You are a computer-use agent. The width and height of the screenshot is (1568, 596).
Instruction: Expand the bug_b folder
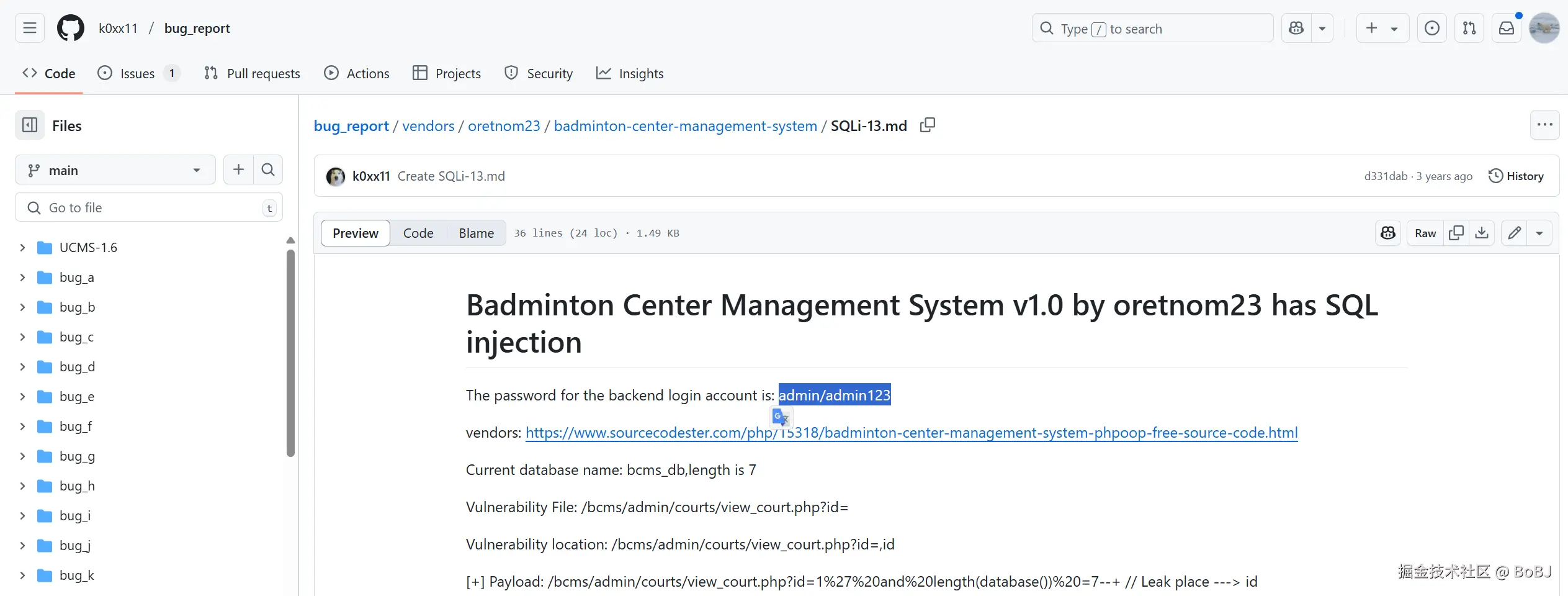(22, 307)
